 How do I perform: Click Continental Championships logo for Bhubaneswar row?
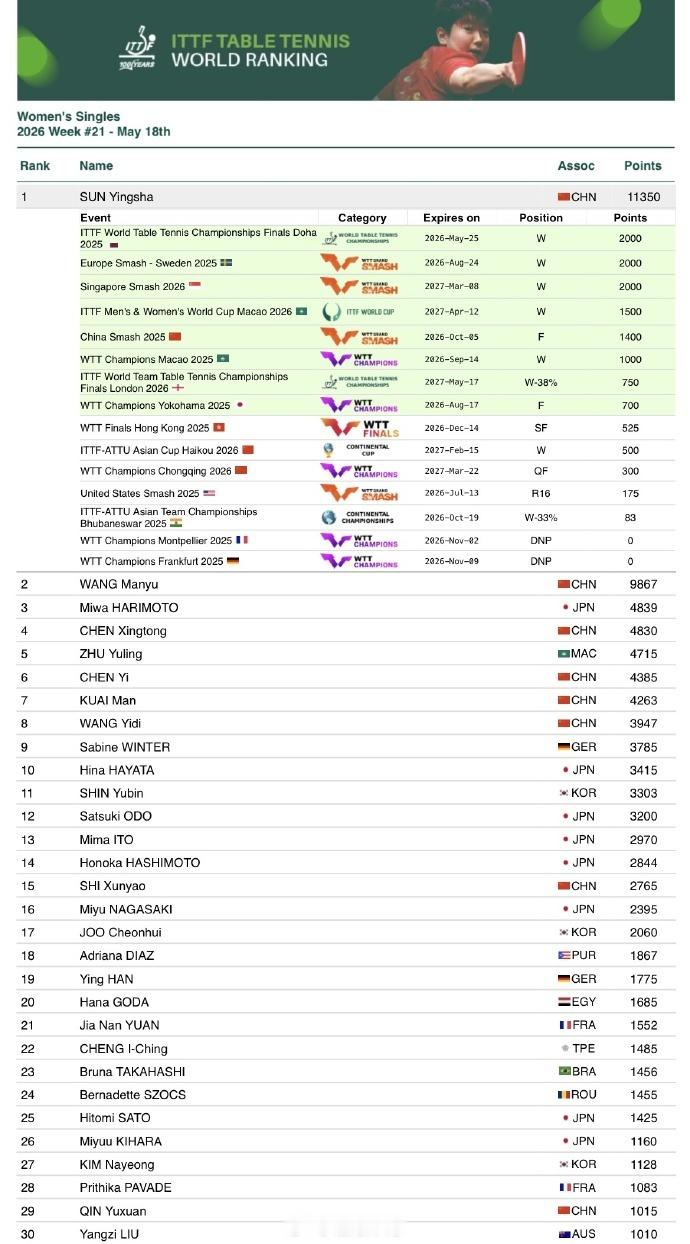pos(359,517)
